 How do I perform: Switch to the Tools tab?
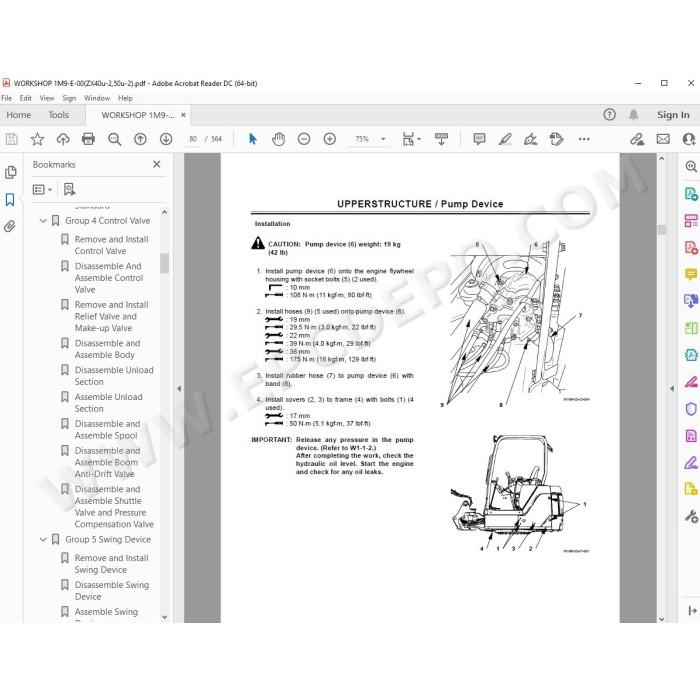point(58,115)
